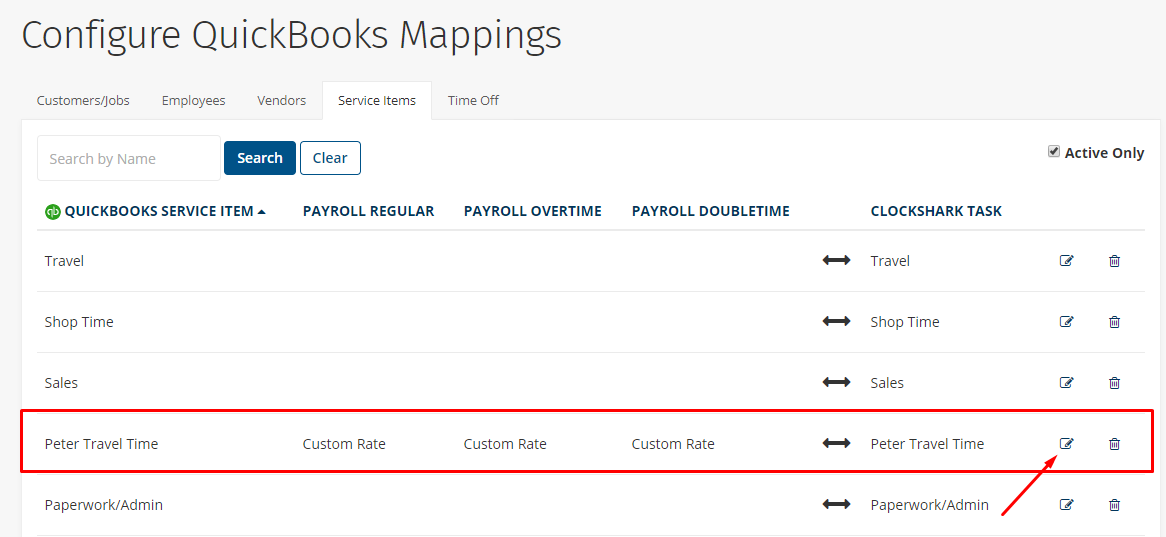Select the Time Off tab
Image resolution: width=1166 pixels, height=537 pixels.
pyautogui.click(x=473, y=100)
